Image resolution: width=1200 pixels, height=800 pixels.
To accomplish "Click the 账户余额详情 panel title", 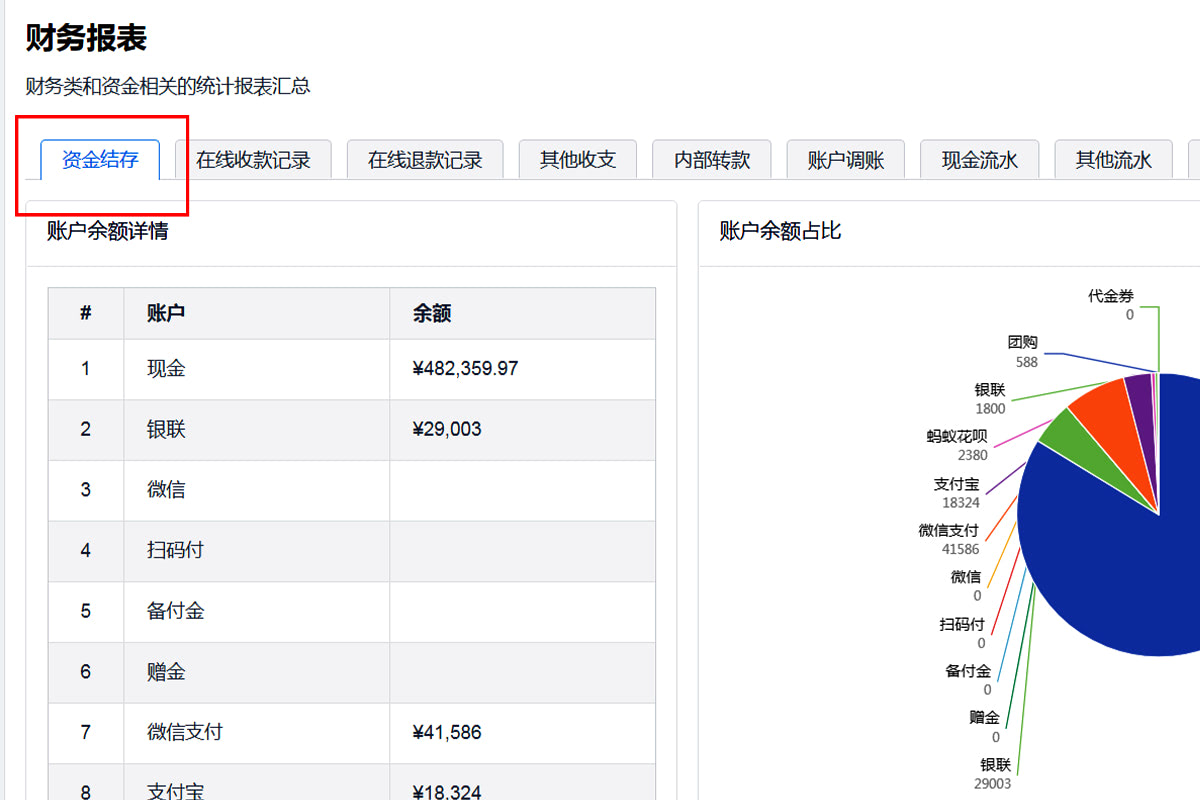I will (x=107, y=231).
